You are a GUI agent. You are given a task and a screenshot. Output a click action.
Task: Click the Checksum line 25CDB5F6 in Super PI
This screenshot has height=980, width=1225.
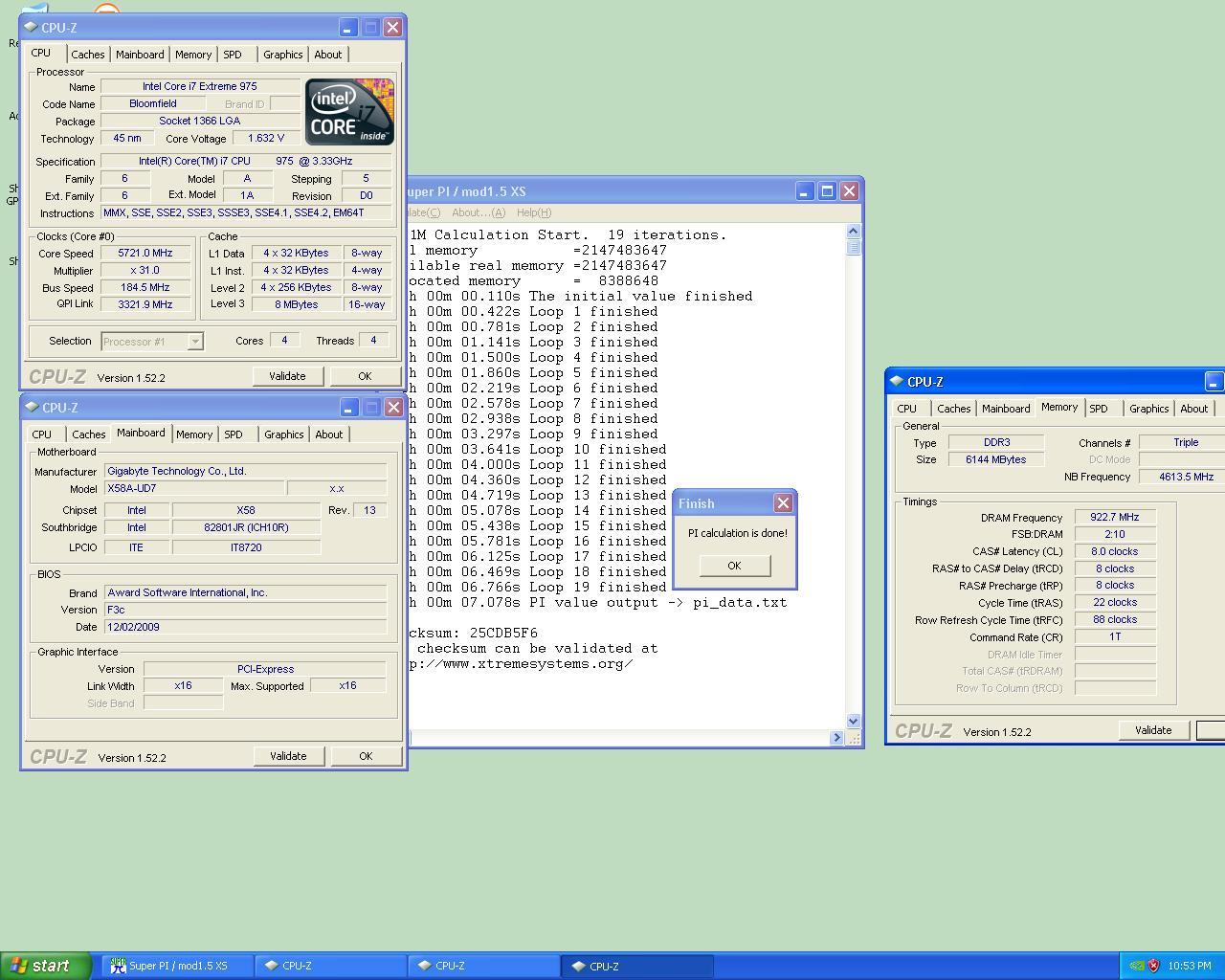473,634
